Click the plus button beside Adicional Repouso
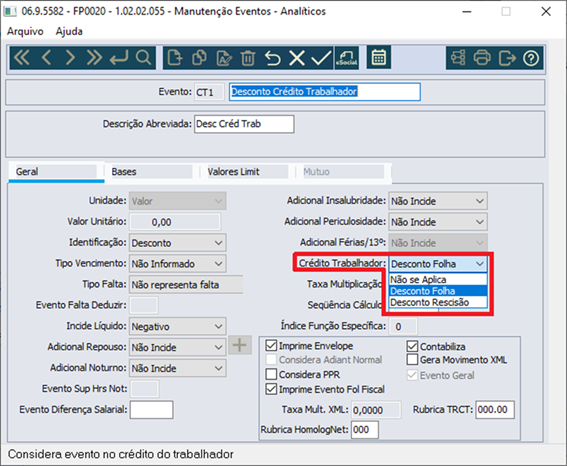 240,345
